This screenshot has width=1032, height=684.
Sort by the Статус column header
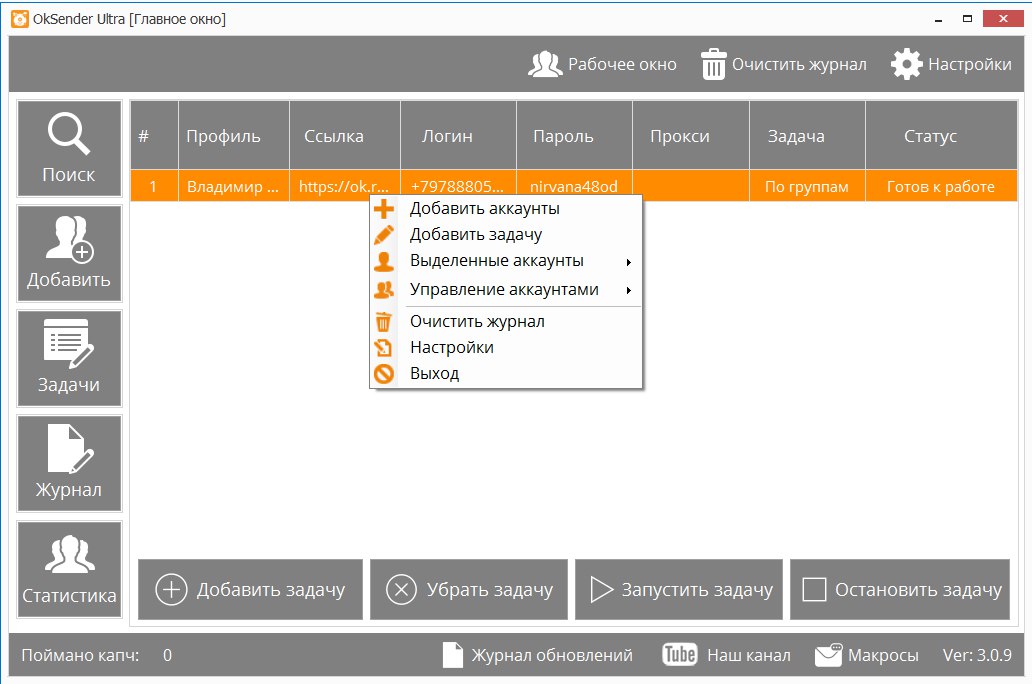point(930,136)
